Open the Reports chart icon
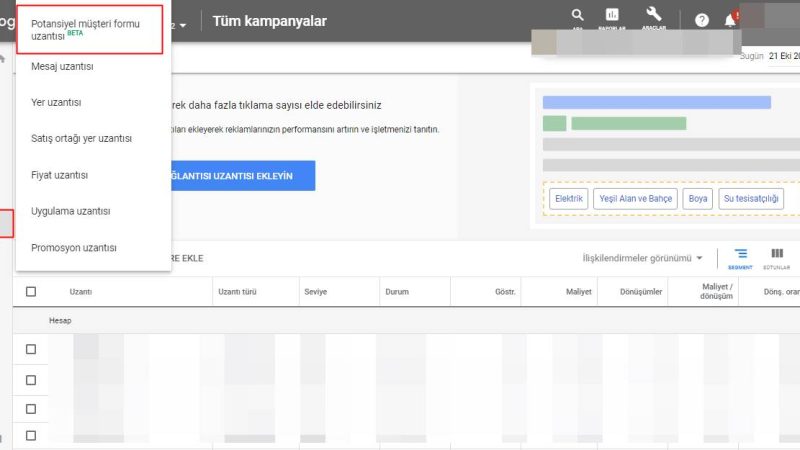The image size is (800, 450). (612, 15)
